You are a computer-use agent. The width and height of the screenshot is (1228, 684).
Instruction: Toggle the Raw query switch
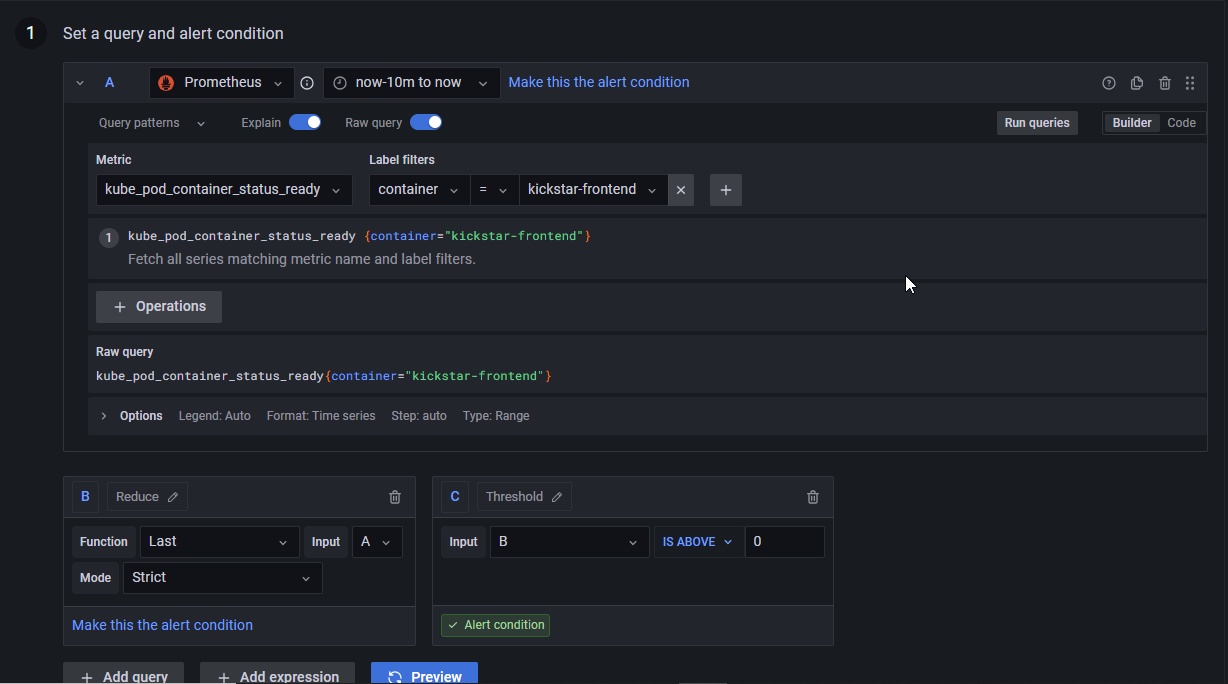point(426,122)
